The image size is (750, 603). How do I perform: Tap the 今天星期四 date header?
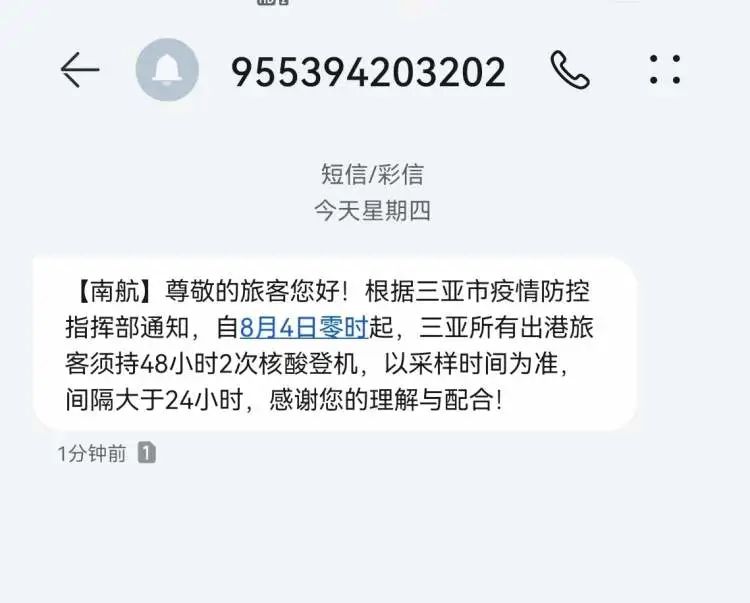click(x=372, y=211)
